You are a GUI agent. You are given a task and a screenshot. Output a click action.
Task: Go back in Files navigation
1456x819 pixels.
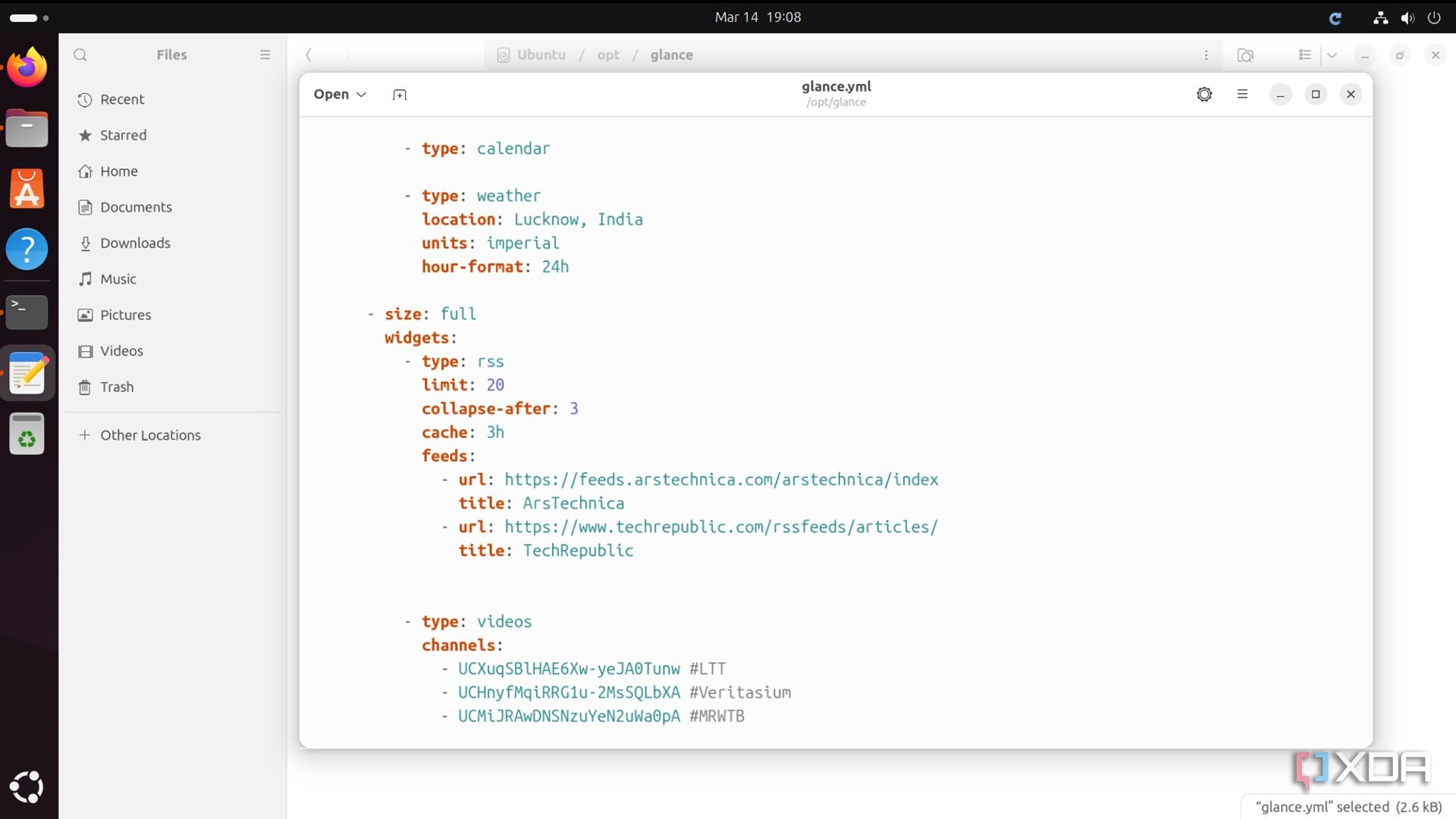pos(309,55)
